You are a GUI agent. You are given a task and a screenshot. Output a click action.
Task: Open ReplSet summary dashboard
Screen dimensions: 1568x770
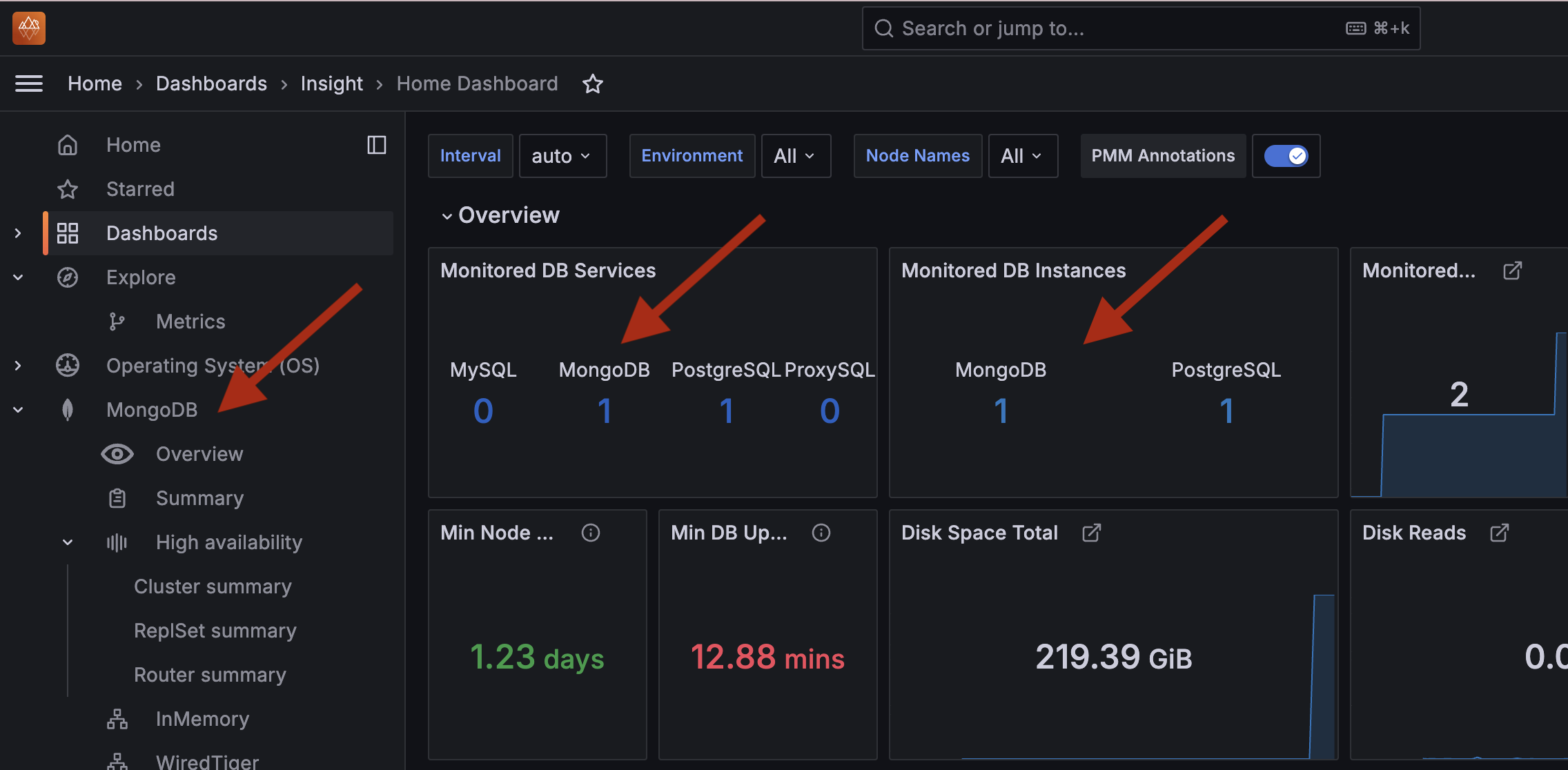click(x=215, y=631)
